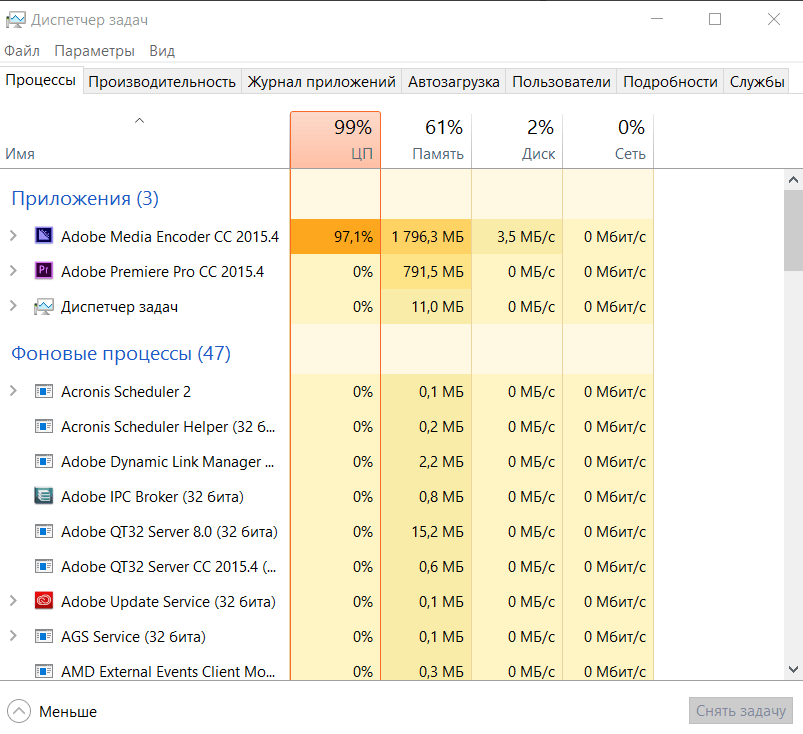Viewport: 803px width, 734px height.
Task: Click the 11,0 МБ memory cell
Action: coord(426,307)
